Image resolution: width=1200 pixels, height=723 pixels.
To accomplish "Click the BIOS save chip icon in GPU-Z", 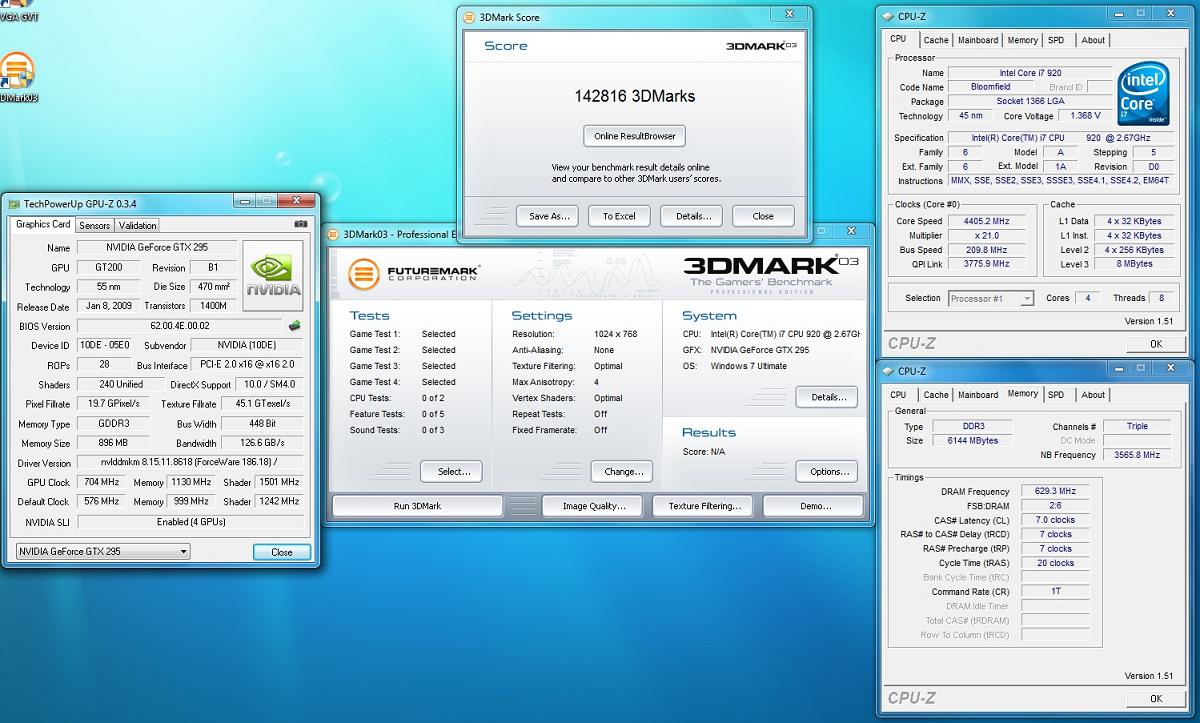I will (x=295, y=325).
